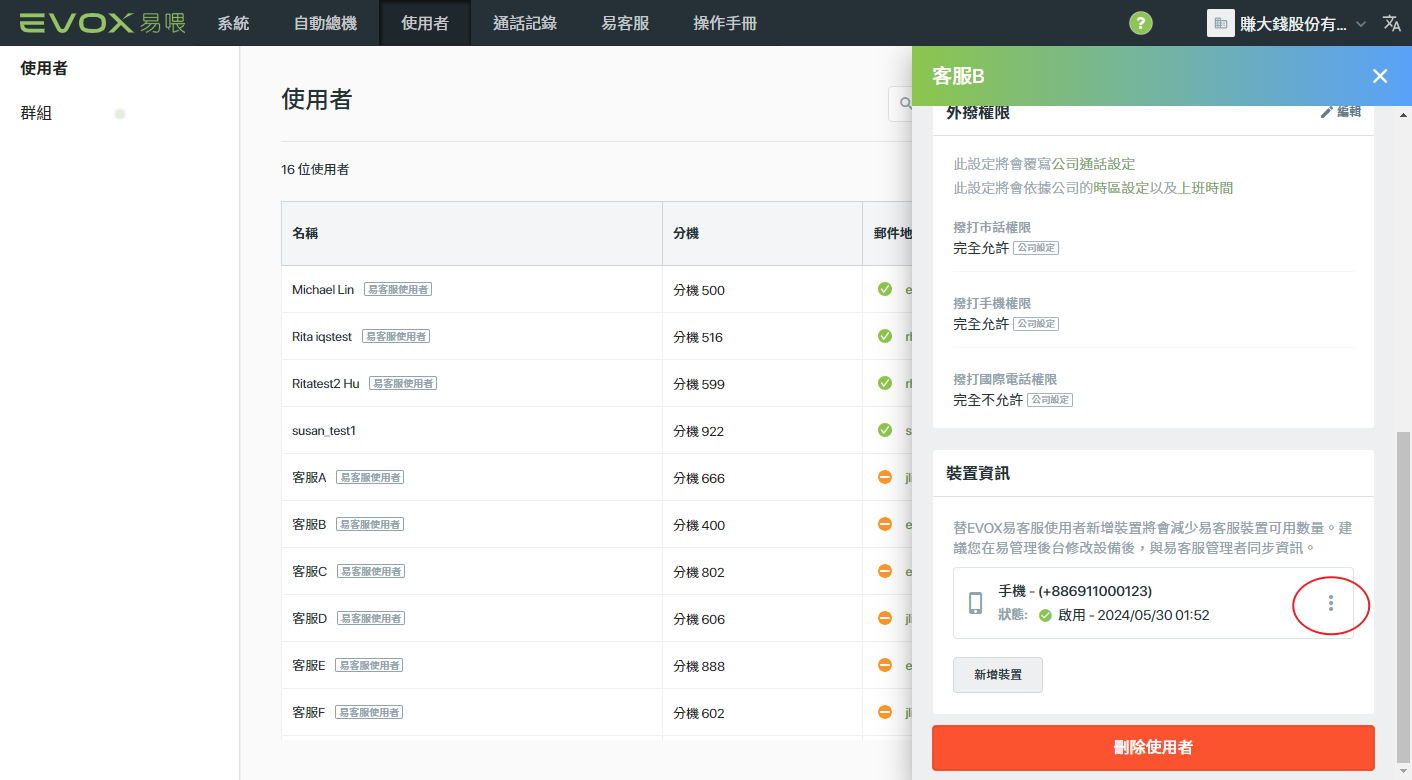Click the 公司設定 tag under 撥打手機權限
Viewport: 1412px width, 780px height.
pos(1036,323)
